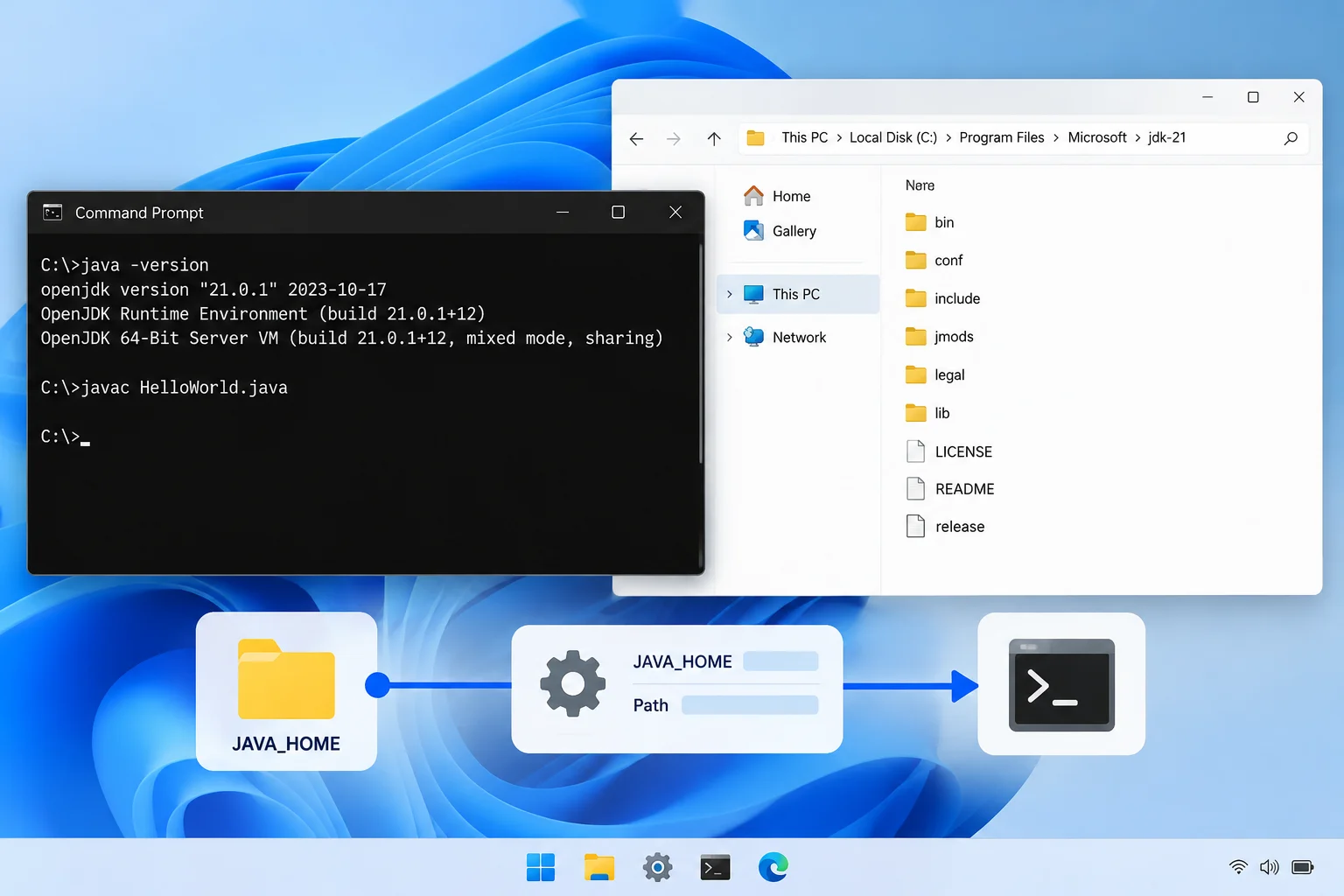Click the Path value field
The width and height of the screenshot is (1344, 896).
coord(750,705)
